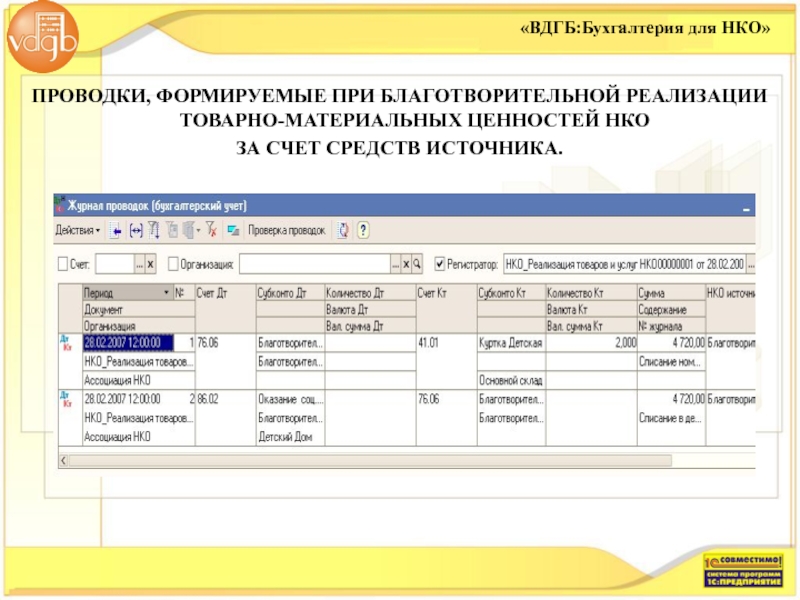Screen dimensions: 800x600
Task: Enable the Счет filter checkbox
Action: point(63,264)
